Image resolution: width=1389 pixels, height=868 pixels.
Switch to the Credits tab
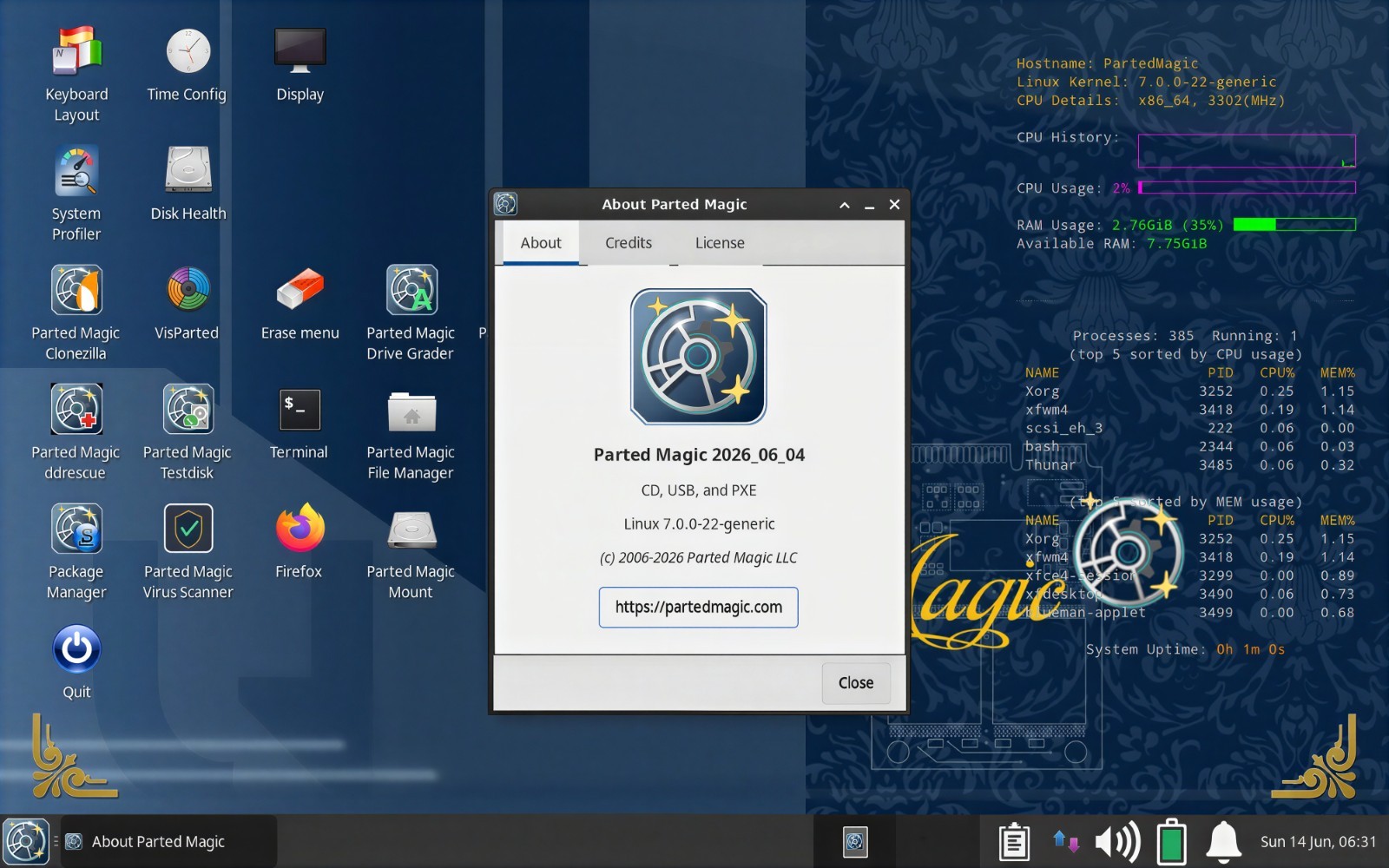629,243
